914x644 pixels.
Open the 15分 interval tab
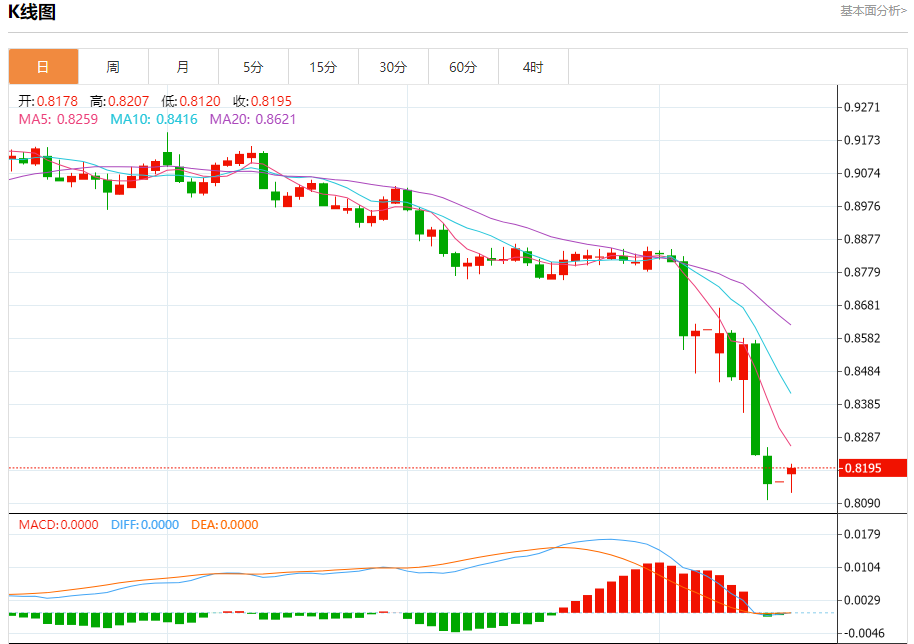pyautogui.click(x=323, y=67)
